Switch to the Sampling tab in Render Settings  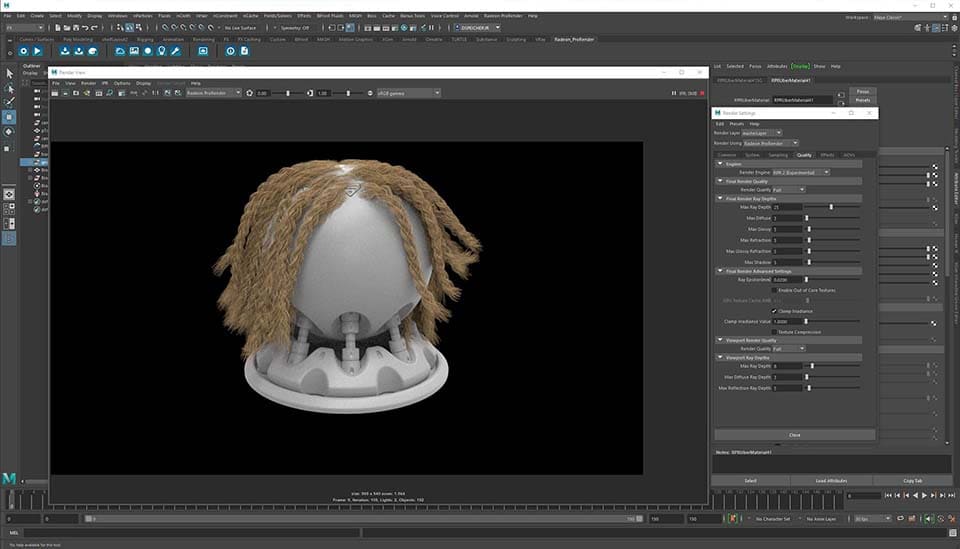coord(778,155)
